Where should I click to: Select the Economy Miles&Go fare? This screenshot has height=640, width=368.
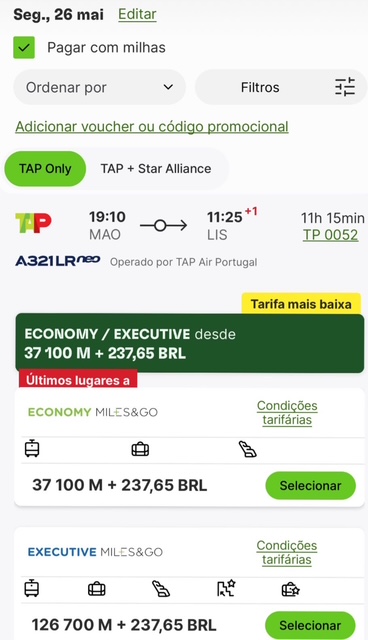[310, 486]
